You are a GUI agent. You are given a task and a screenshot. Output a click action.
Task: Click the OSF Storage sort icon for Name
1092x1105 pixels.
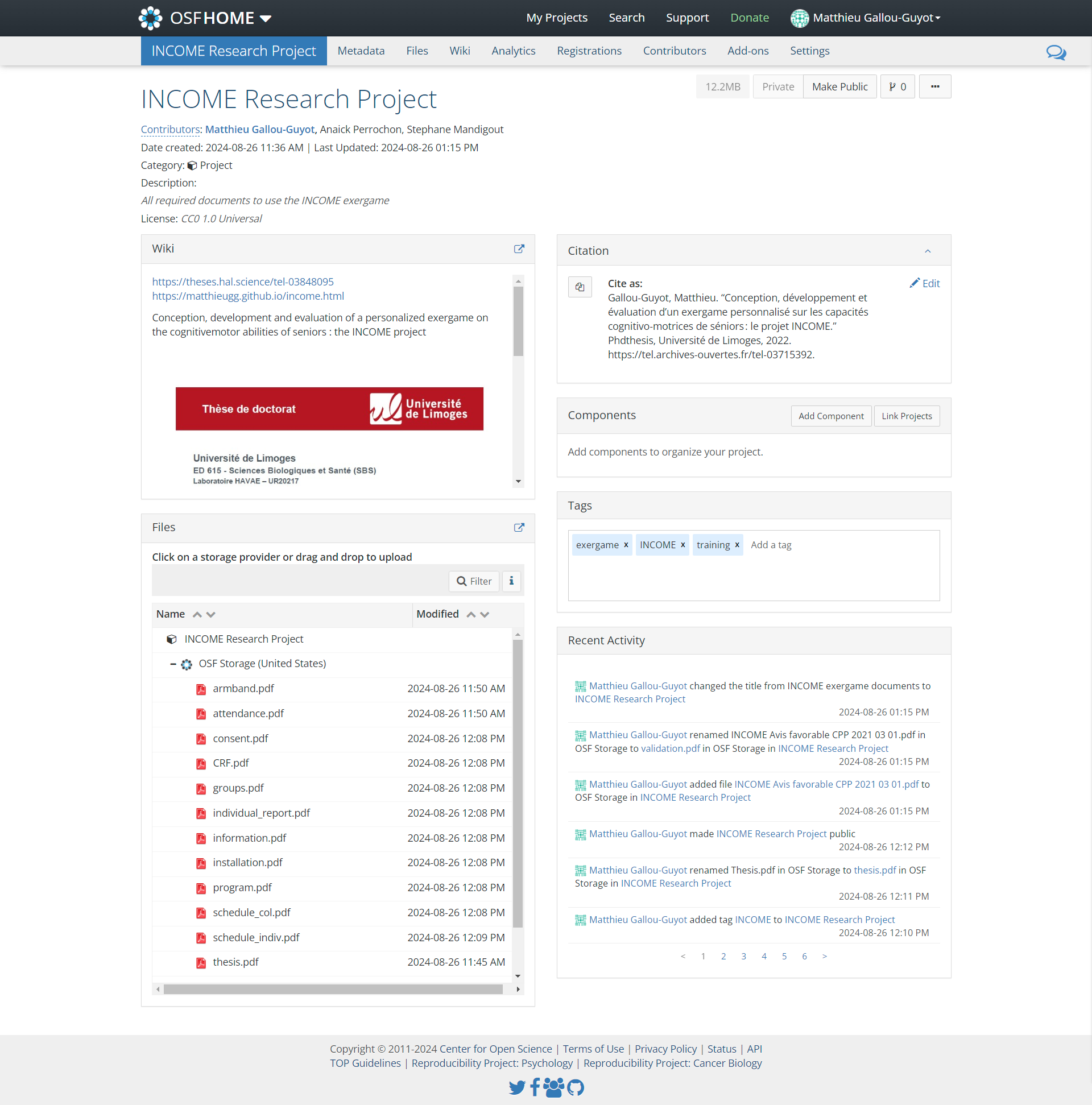(196, 614)
